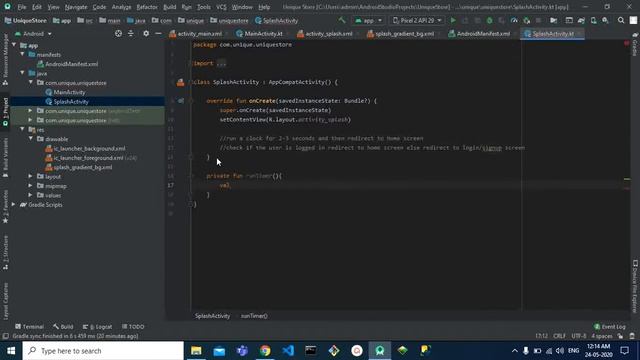The image size is (640, 360).
Task: Open Microsoft Teams from taskbar
Action: click(242, 351)
